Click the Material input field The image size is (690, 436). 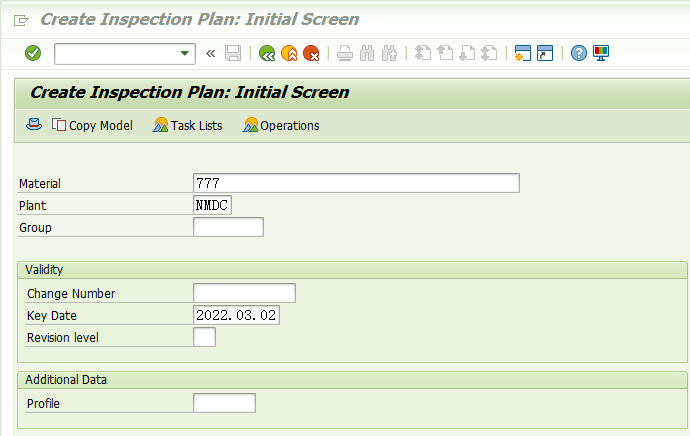coord(356,183)
